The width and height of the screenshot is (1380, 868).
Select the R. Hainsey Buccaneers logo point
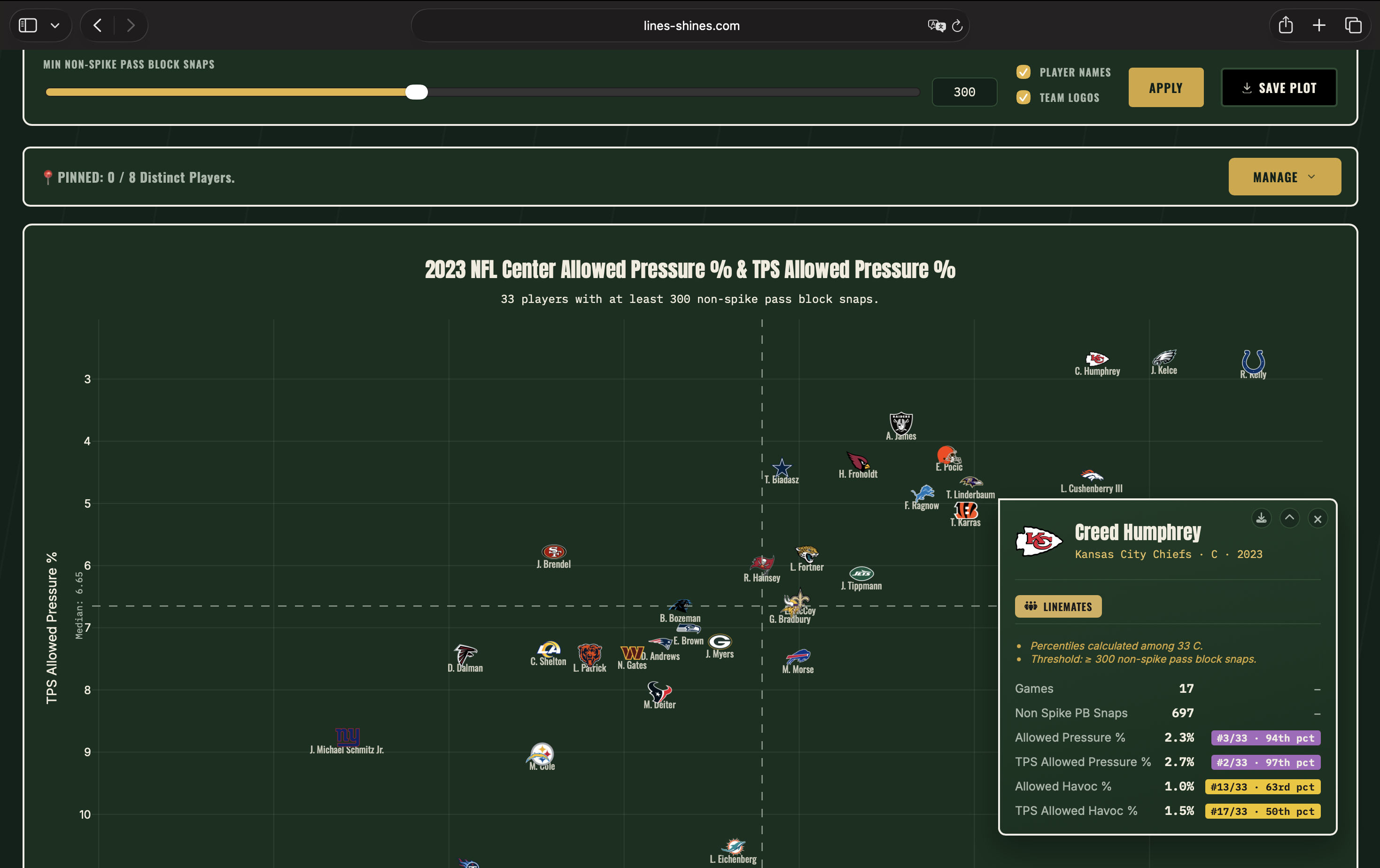762,564
